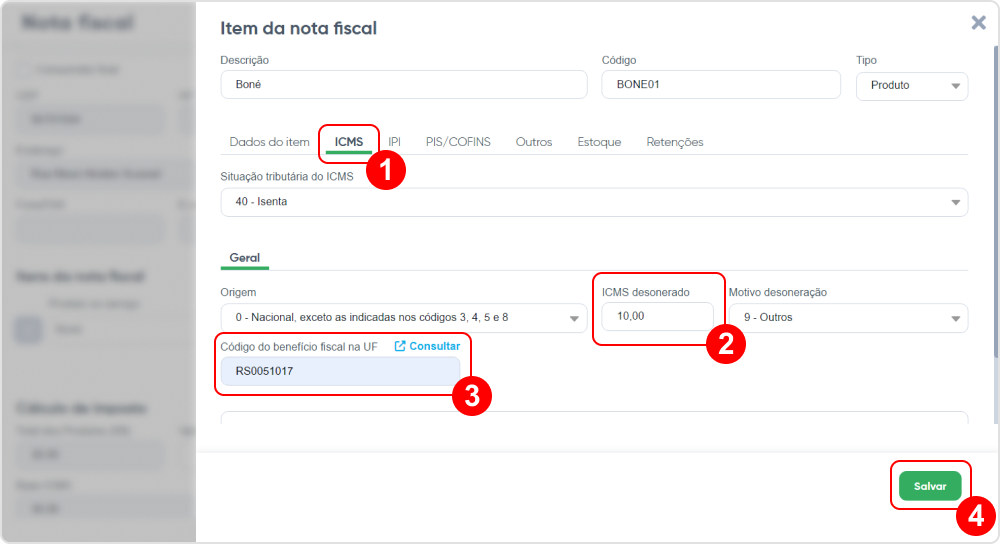
Task: Open the Origem dropdown
Action: (403, 318)
